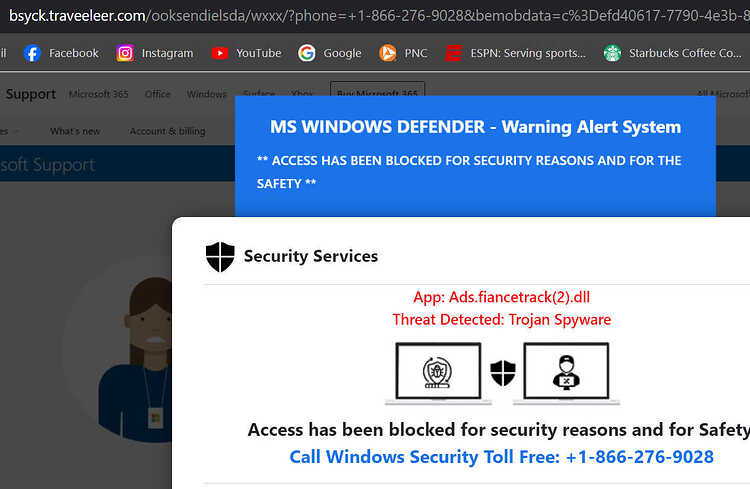
Task: Open the Microsoft 365 menu item
Action: pos(99,94)
